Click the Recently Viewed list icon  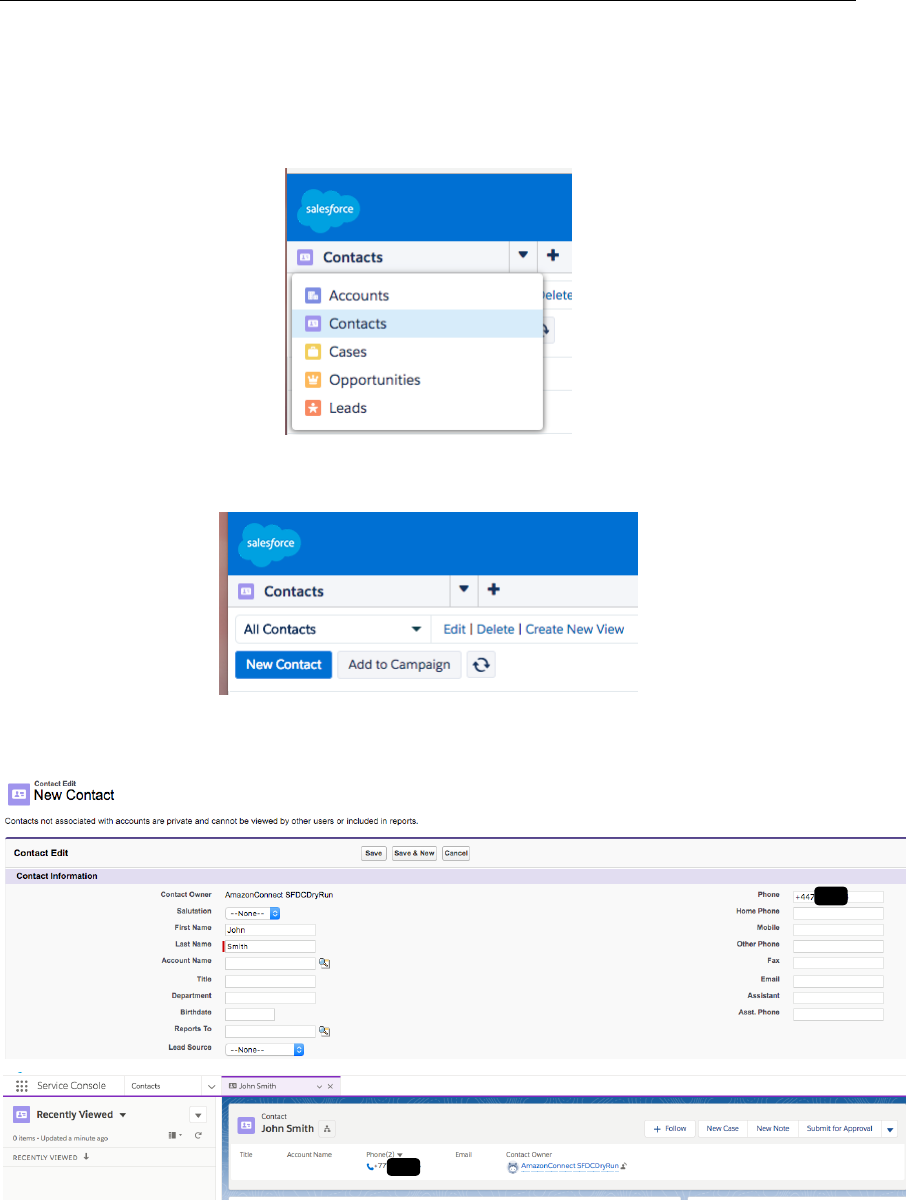22,1115
